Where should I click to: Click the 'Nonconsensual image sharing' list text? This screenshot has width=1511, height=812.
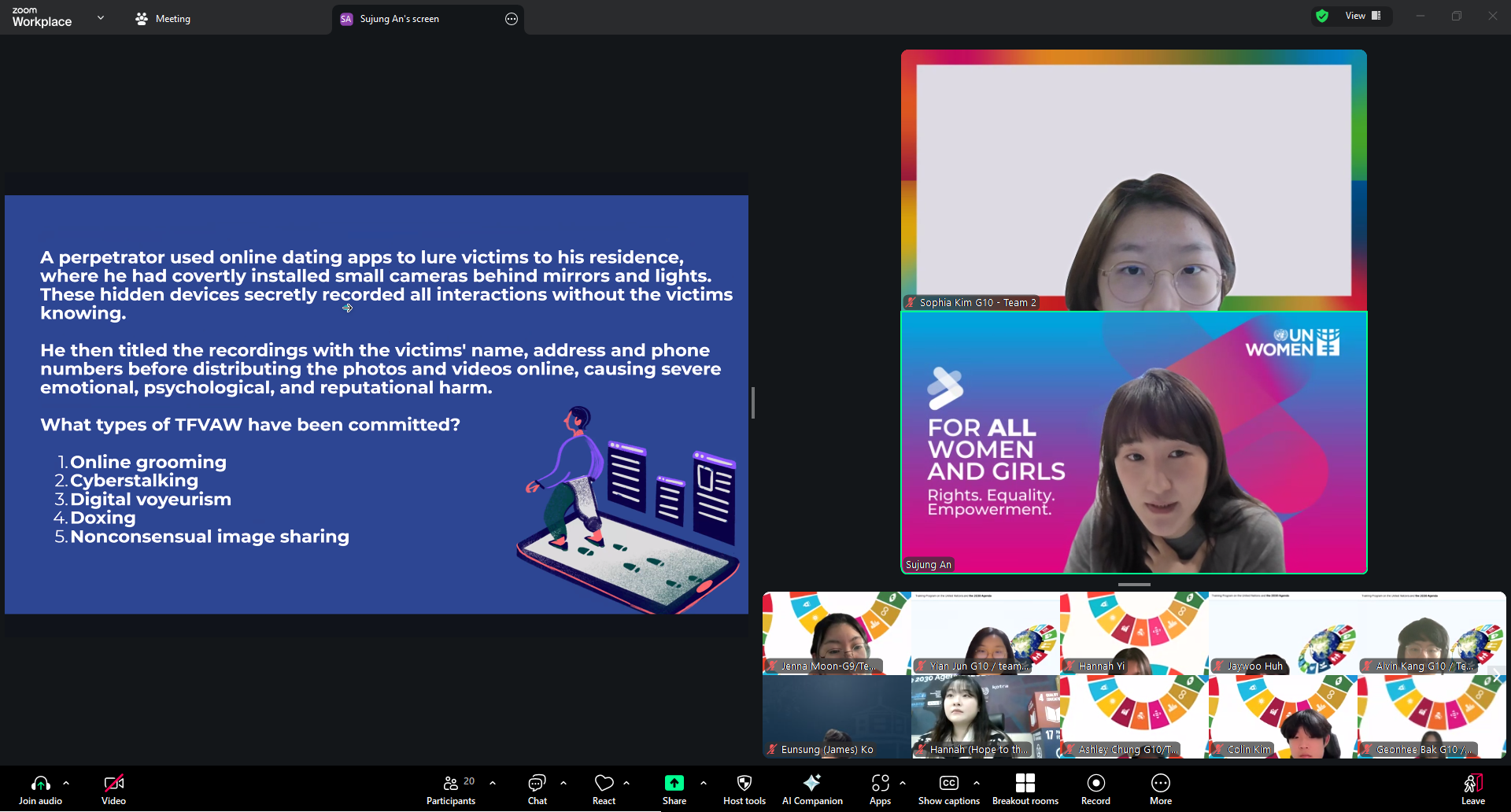[209, 537]
